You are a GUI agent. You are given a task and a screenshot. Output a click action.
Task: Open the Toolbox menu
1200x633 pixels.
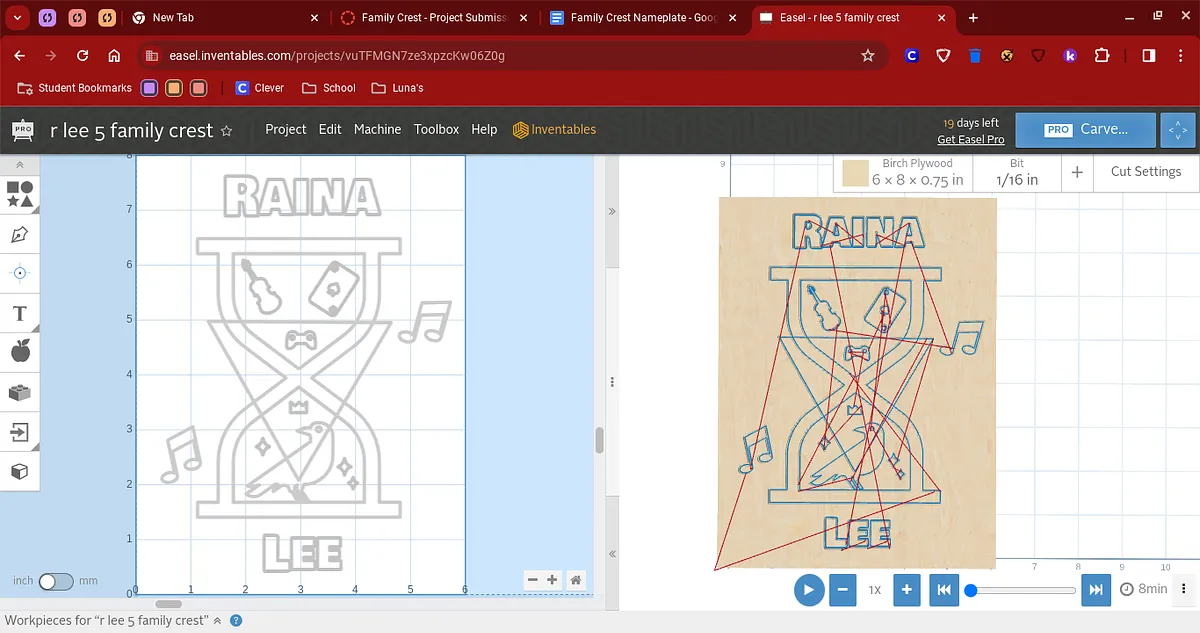coord(436,129)
